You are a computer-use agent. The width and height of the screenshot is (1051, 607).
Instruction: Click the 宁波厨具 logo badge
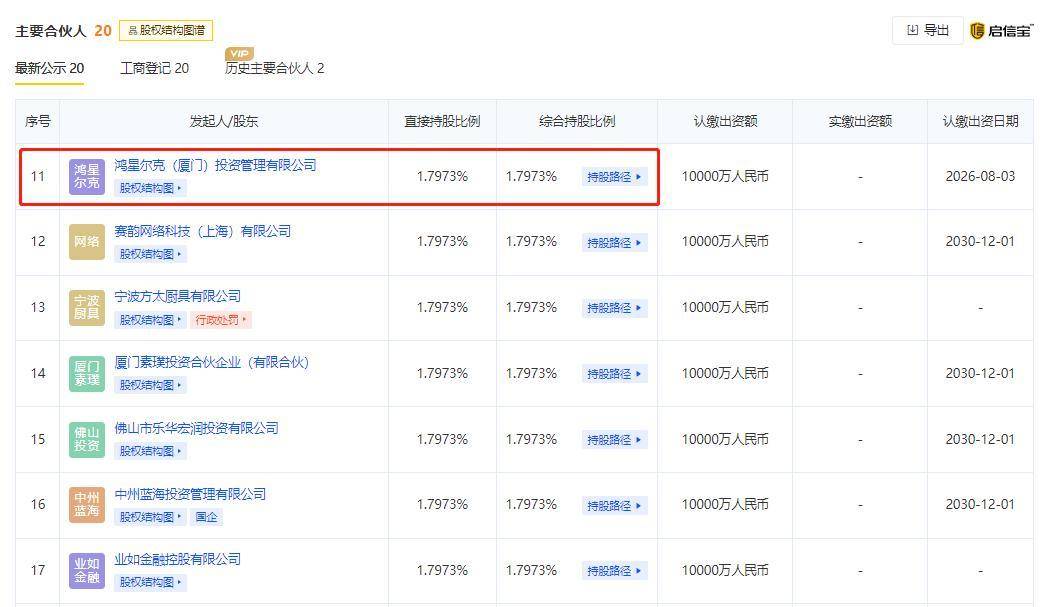tap(87, 308)
